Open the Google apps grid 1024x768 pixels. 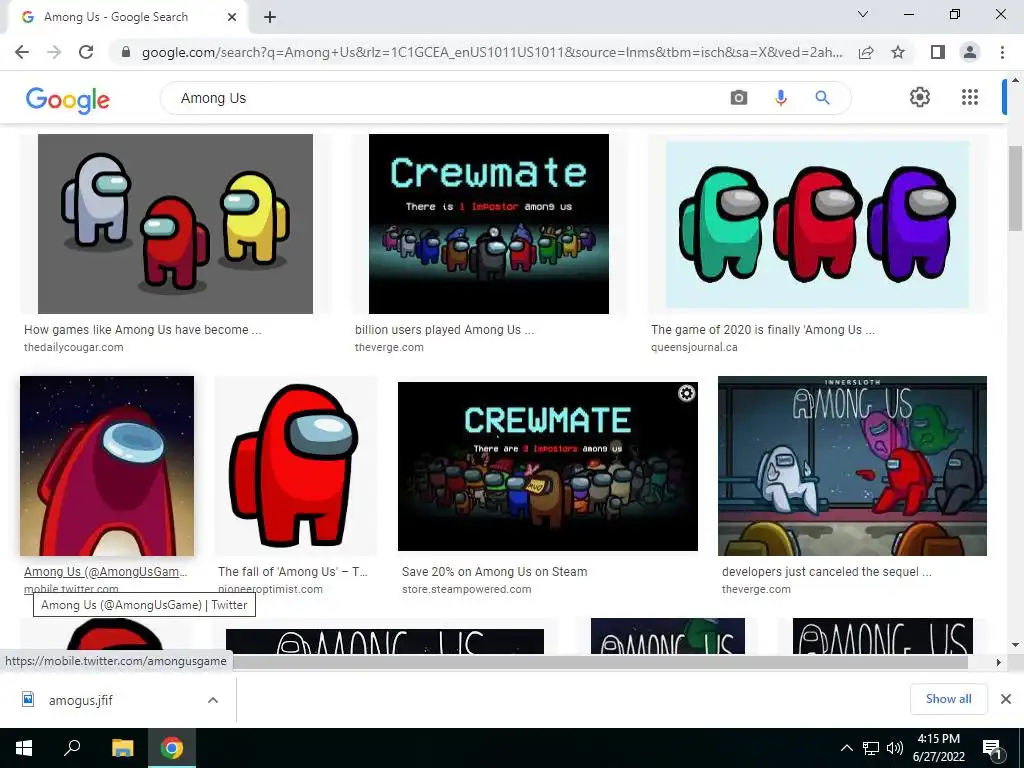click(x=970, y=97)
